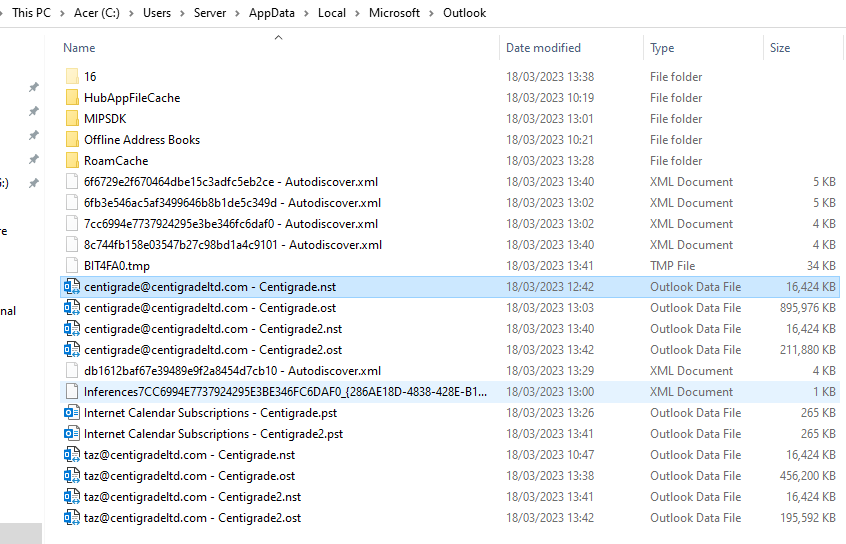The image size is (846, 544).
Task: Expand the chevron after Users
Action: coord(182,13)
